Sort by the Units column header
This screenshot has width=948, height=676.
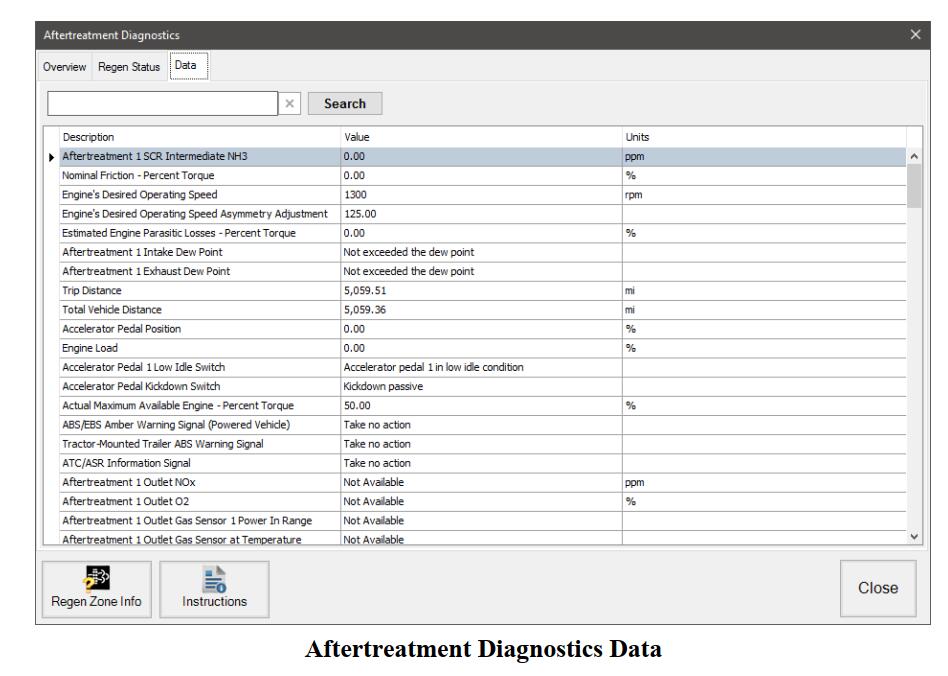pyautogui.click(x=764, y=137)
